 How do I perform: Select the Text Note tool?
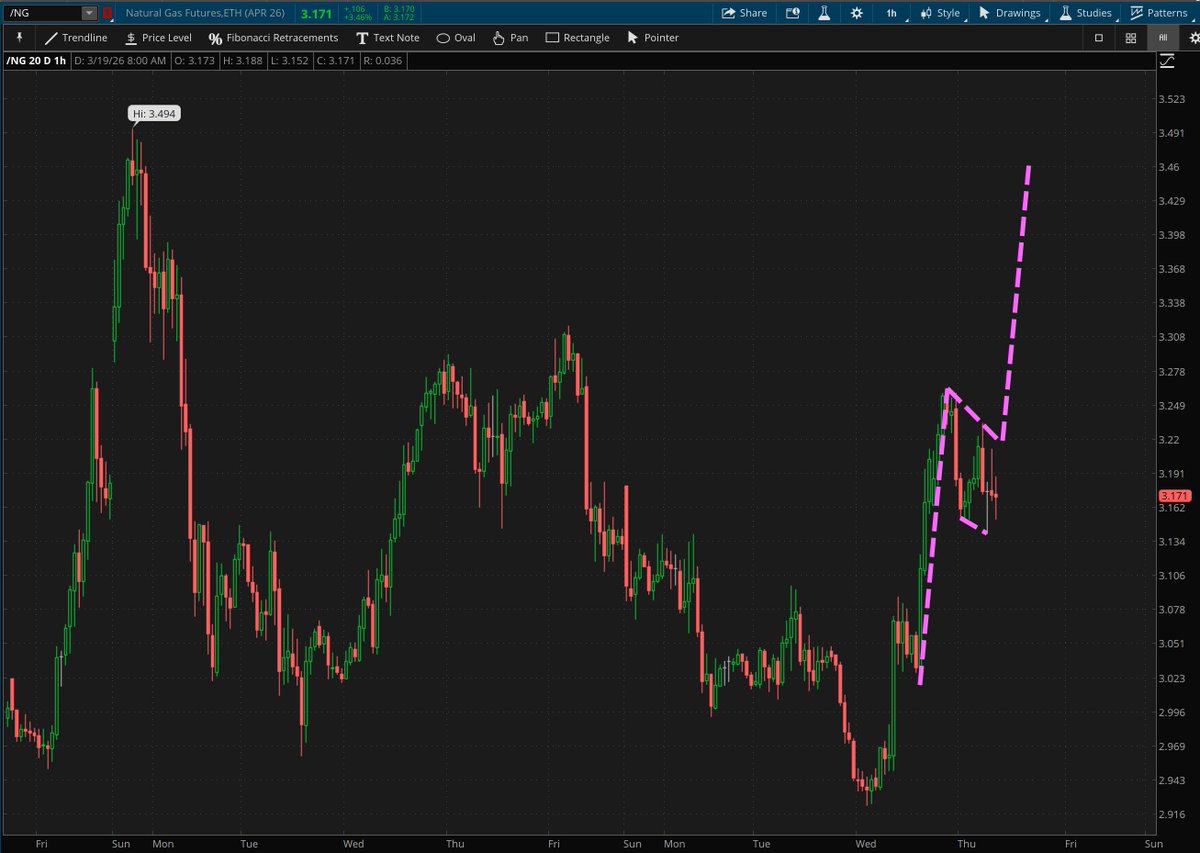coord(388,37)
